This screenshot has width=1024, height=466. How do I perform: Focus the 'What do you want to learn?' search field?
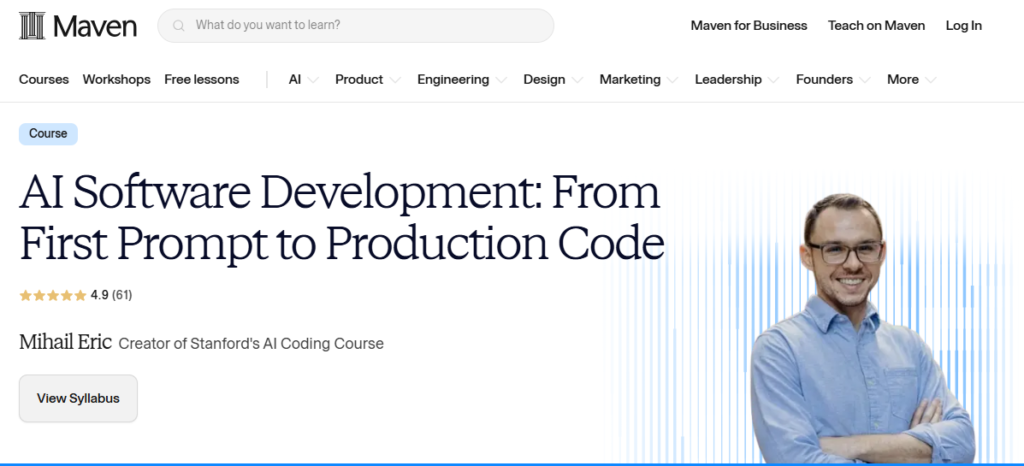(x=356, y=25)
